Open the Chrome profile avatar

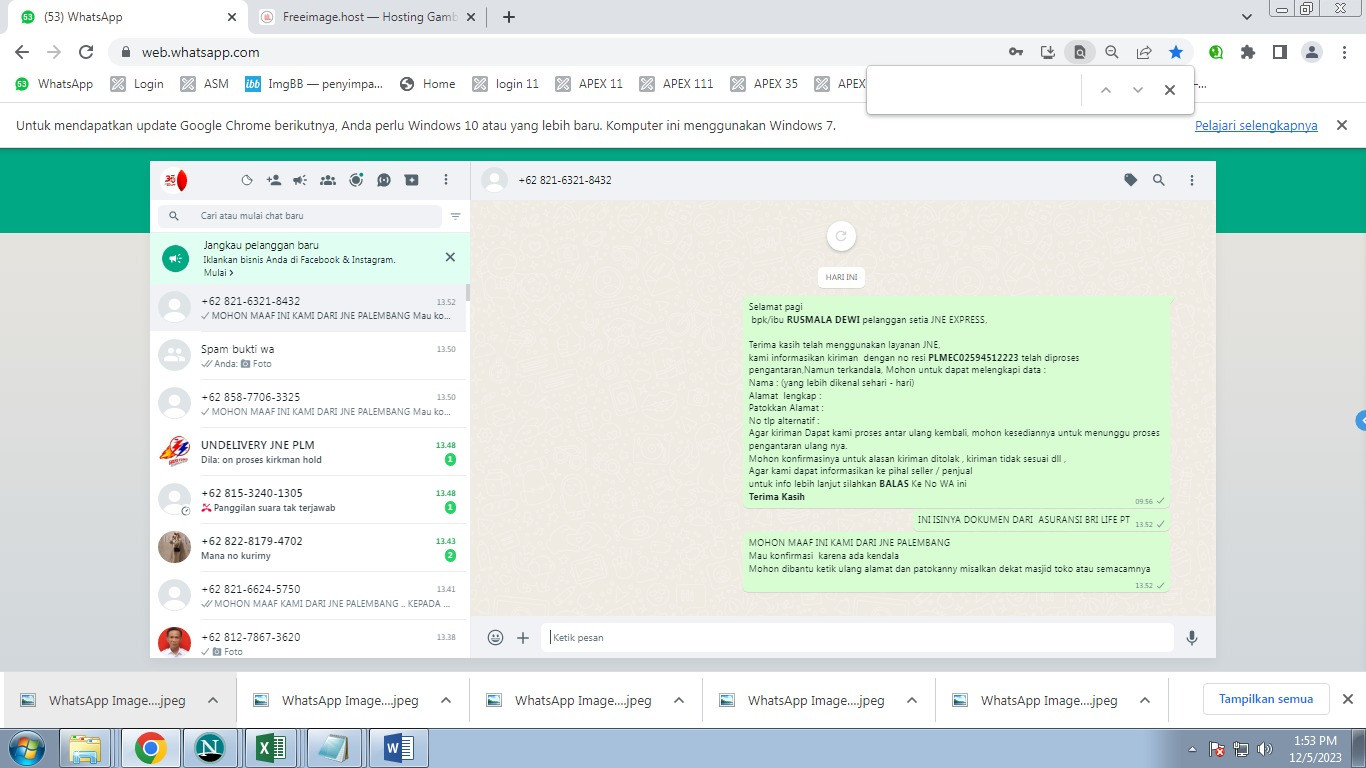click(x=1312, y=52)
